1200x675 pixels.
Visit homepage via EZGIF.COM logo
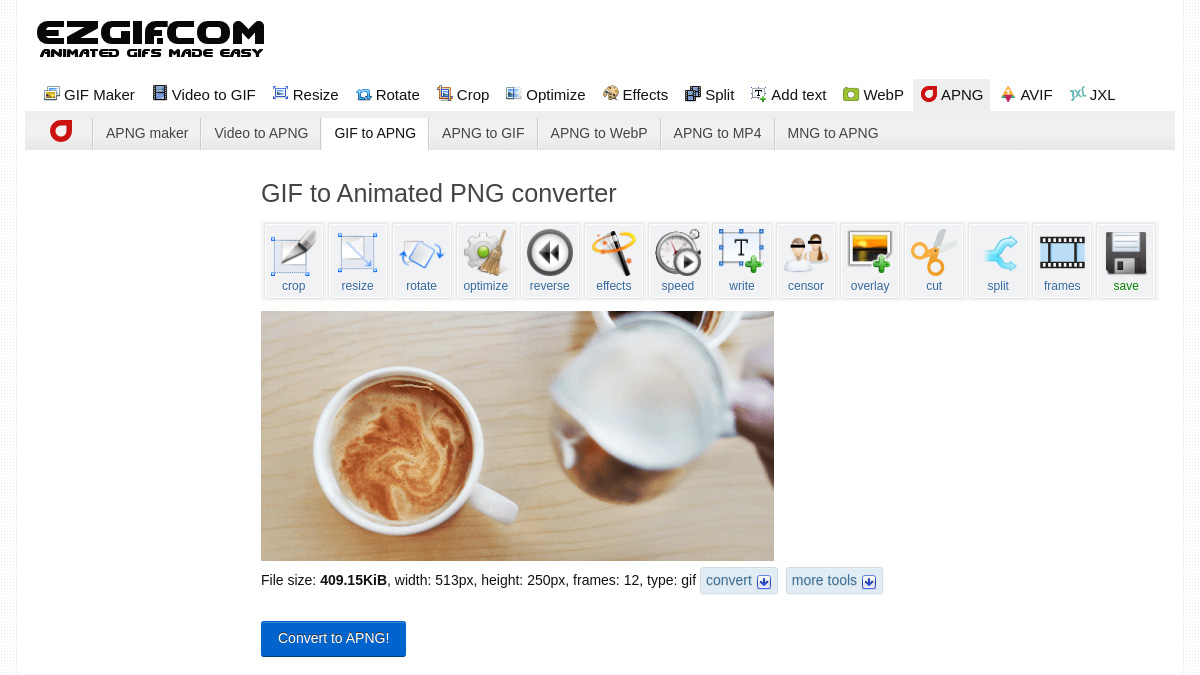click(x=150, y=39)
